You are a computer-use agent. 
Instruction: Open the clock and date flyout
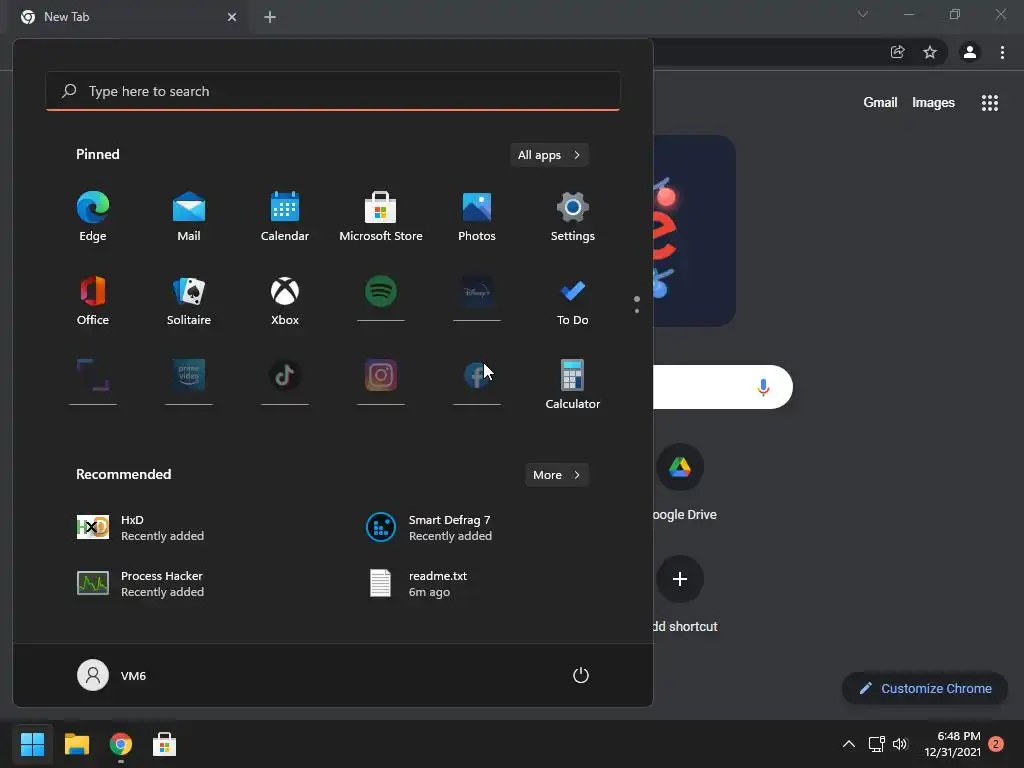(952, 744)
